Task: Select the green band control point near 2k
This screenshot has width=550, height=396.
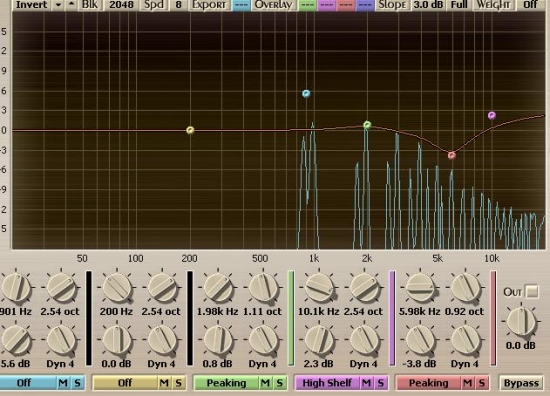Action: [367, 125]
